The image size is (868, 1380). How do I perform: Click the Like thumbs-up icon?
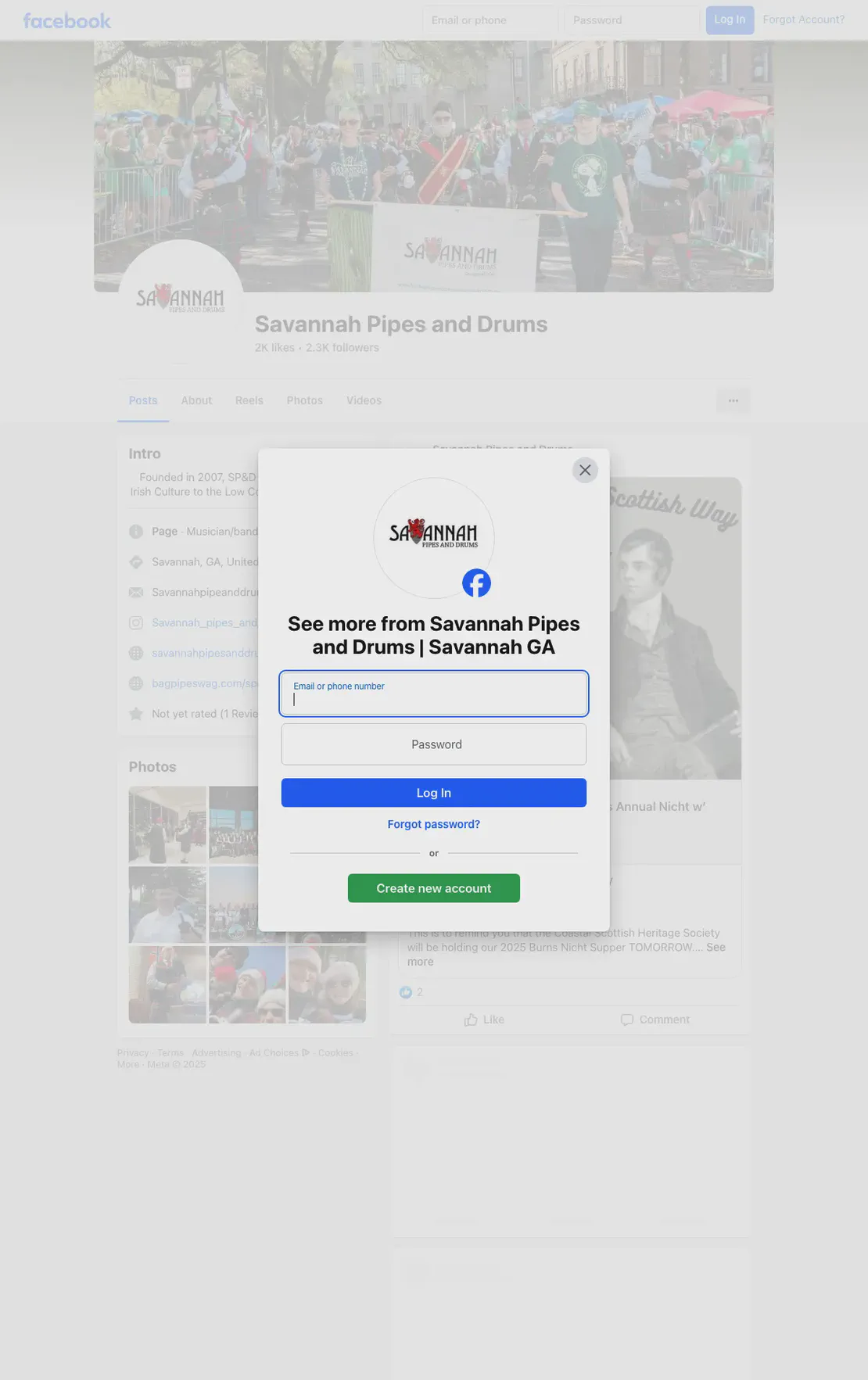(471, 1020)
